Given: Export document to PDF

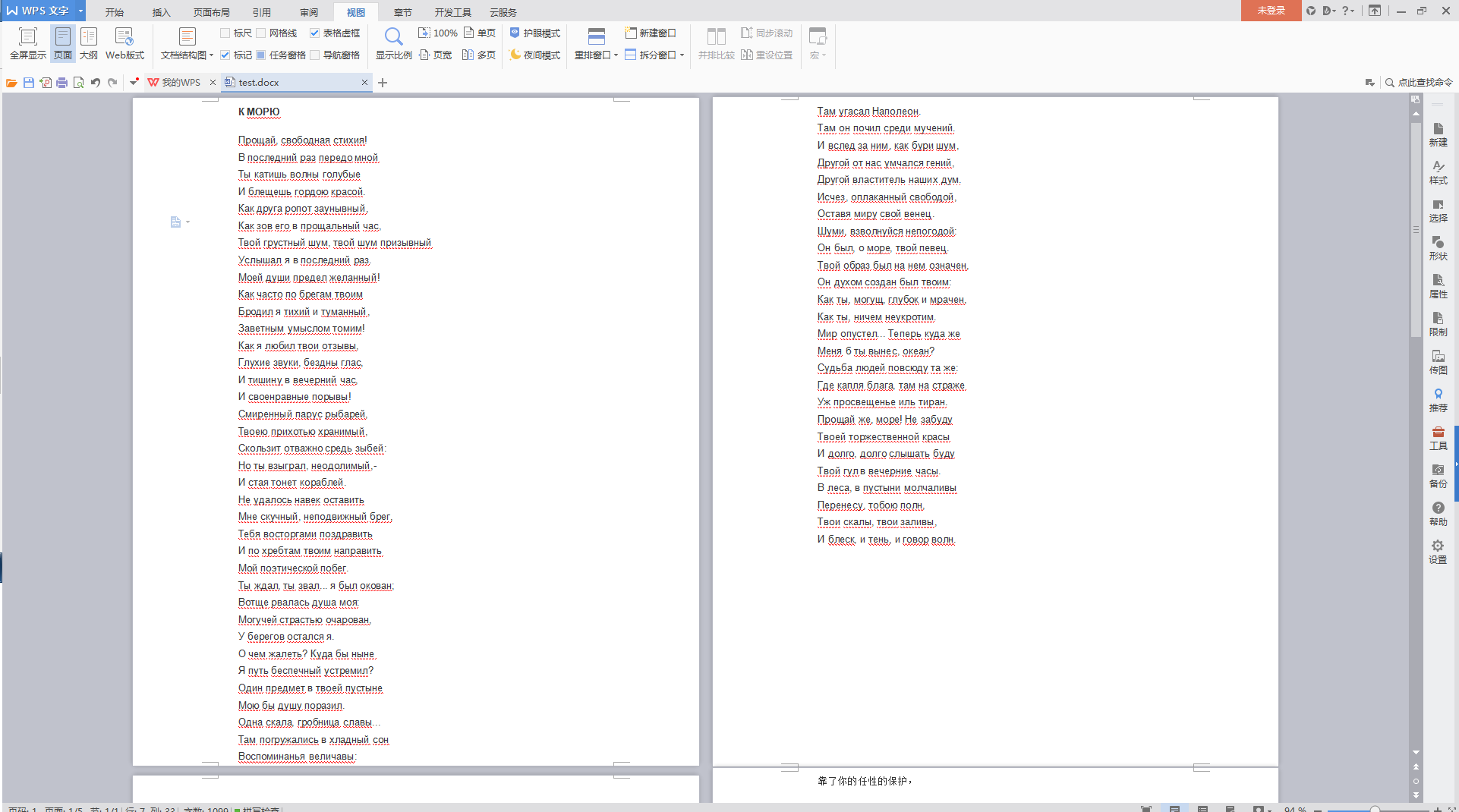Looking at the screenshot, I should pyautogui.click(x=46, y=83).
